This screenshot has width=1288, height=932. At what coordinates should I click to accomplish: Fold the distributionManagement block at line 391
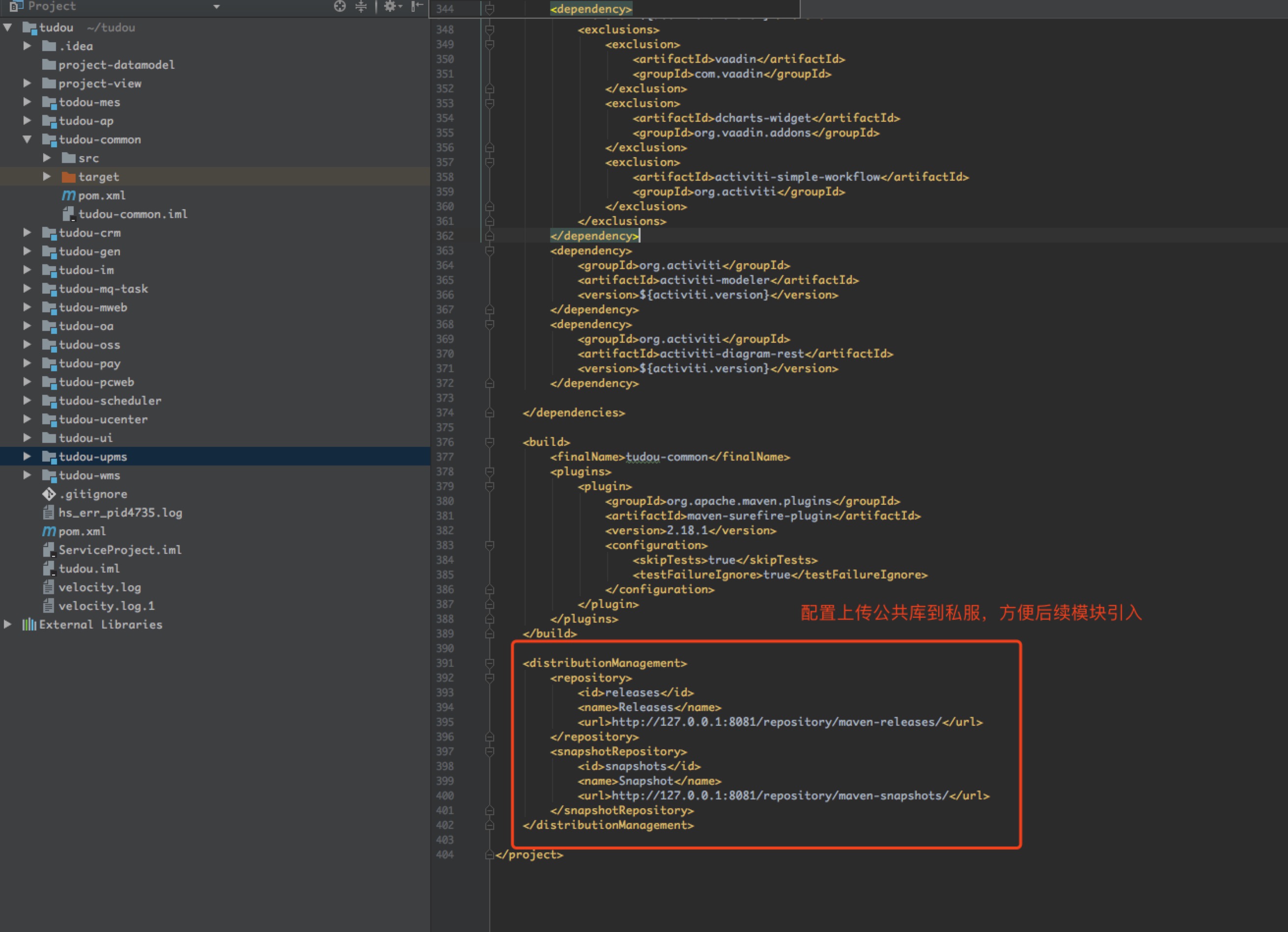pos(490,663)
